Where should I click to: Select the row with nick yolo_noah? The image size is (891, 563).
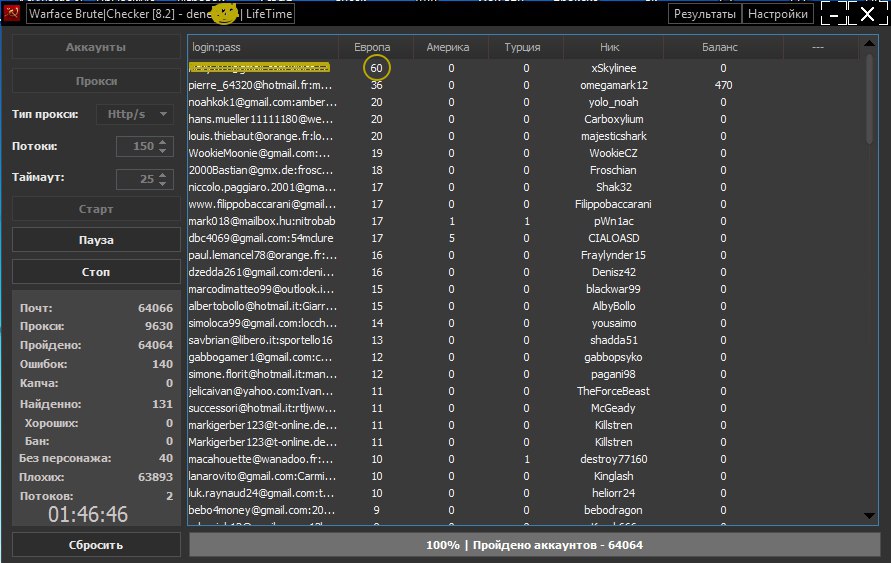523,102
